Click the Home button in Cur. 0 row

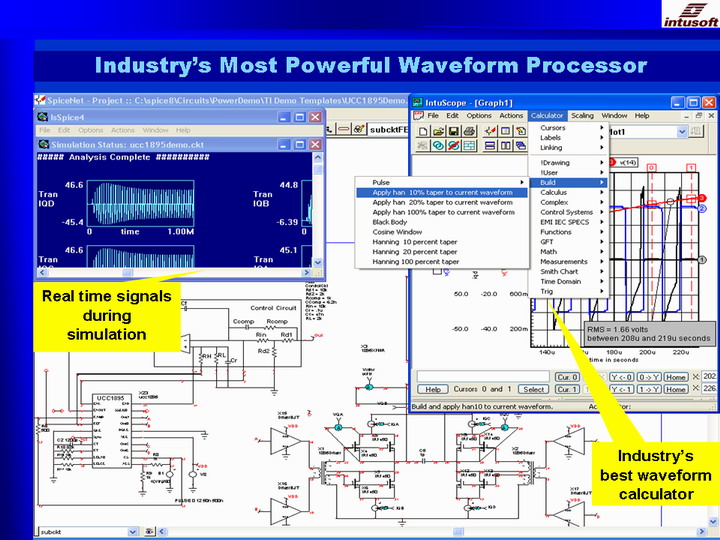click(676, 377)
